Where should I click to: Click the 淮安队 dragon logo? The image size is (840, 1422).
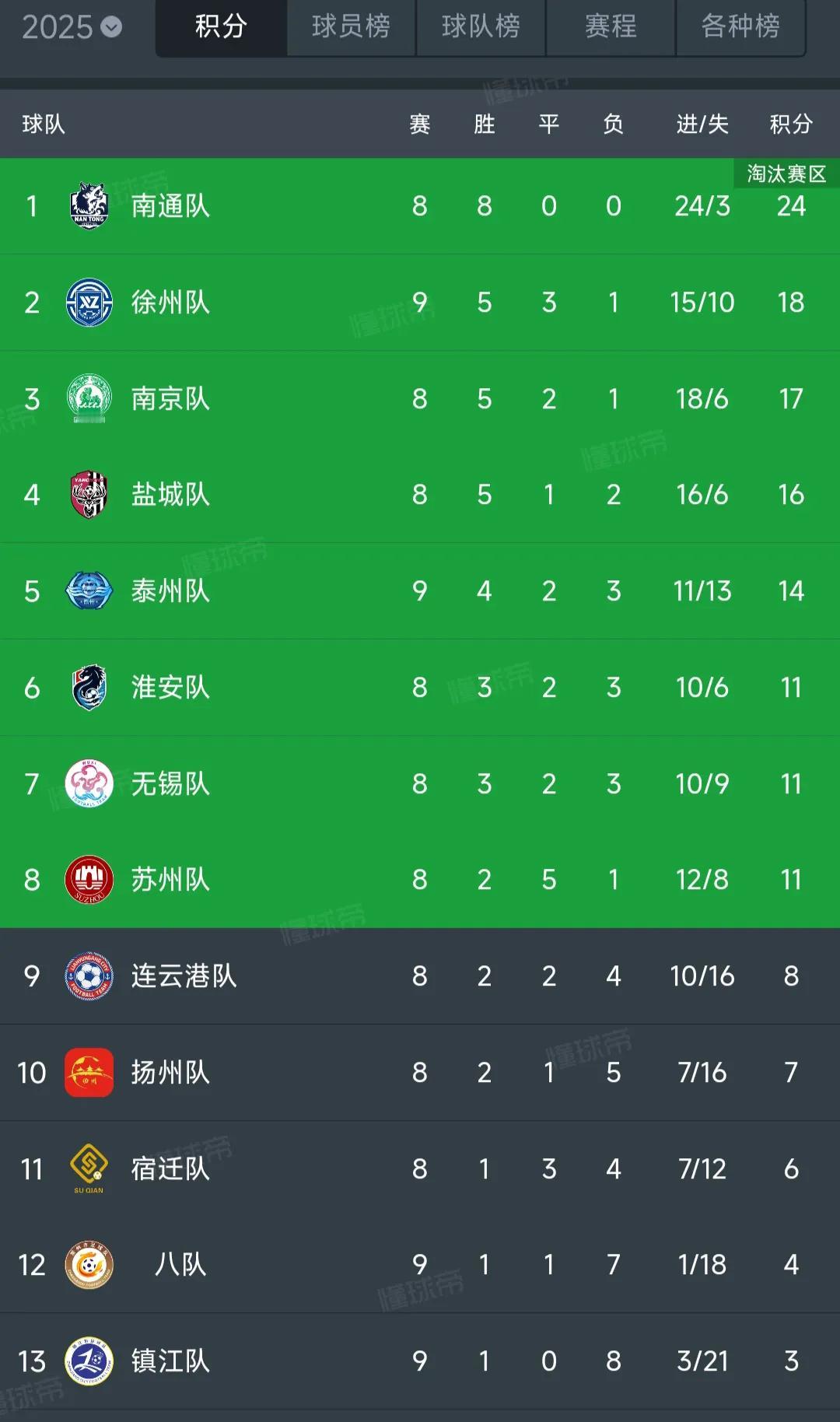point(89,688)
